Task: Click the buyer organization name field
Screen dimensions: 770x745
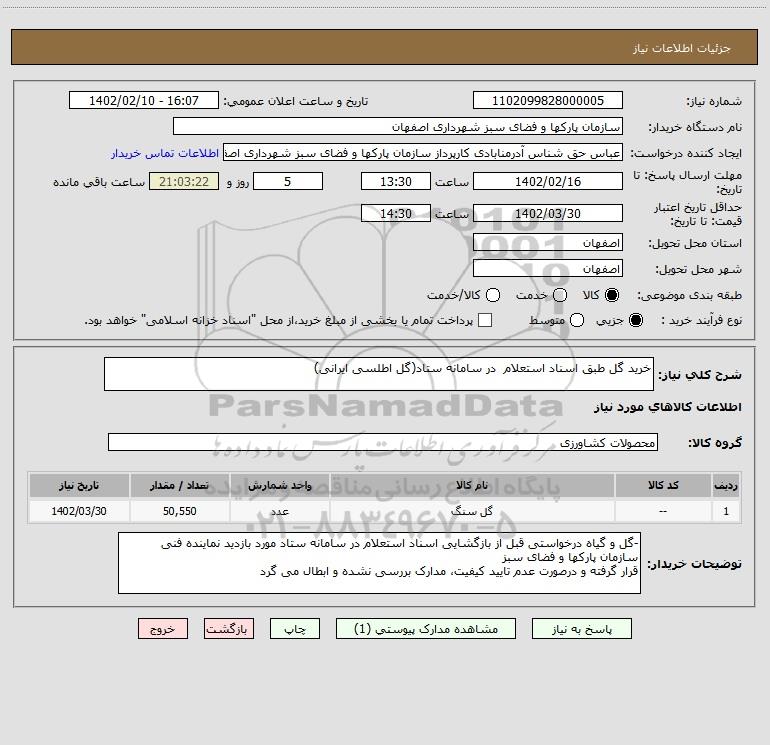Action: (398, 126)
